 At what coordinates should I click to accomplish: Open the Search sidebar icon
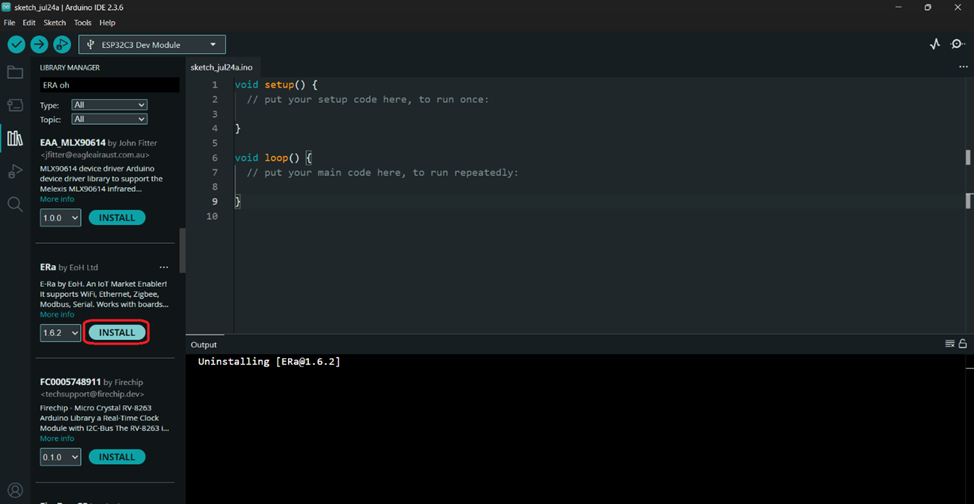(15, 204)
